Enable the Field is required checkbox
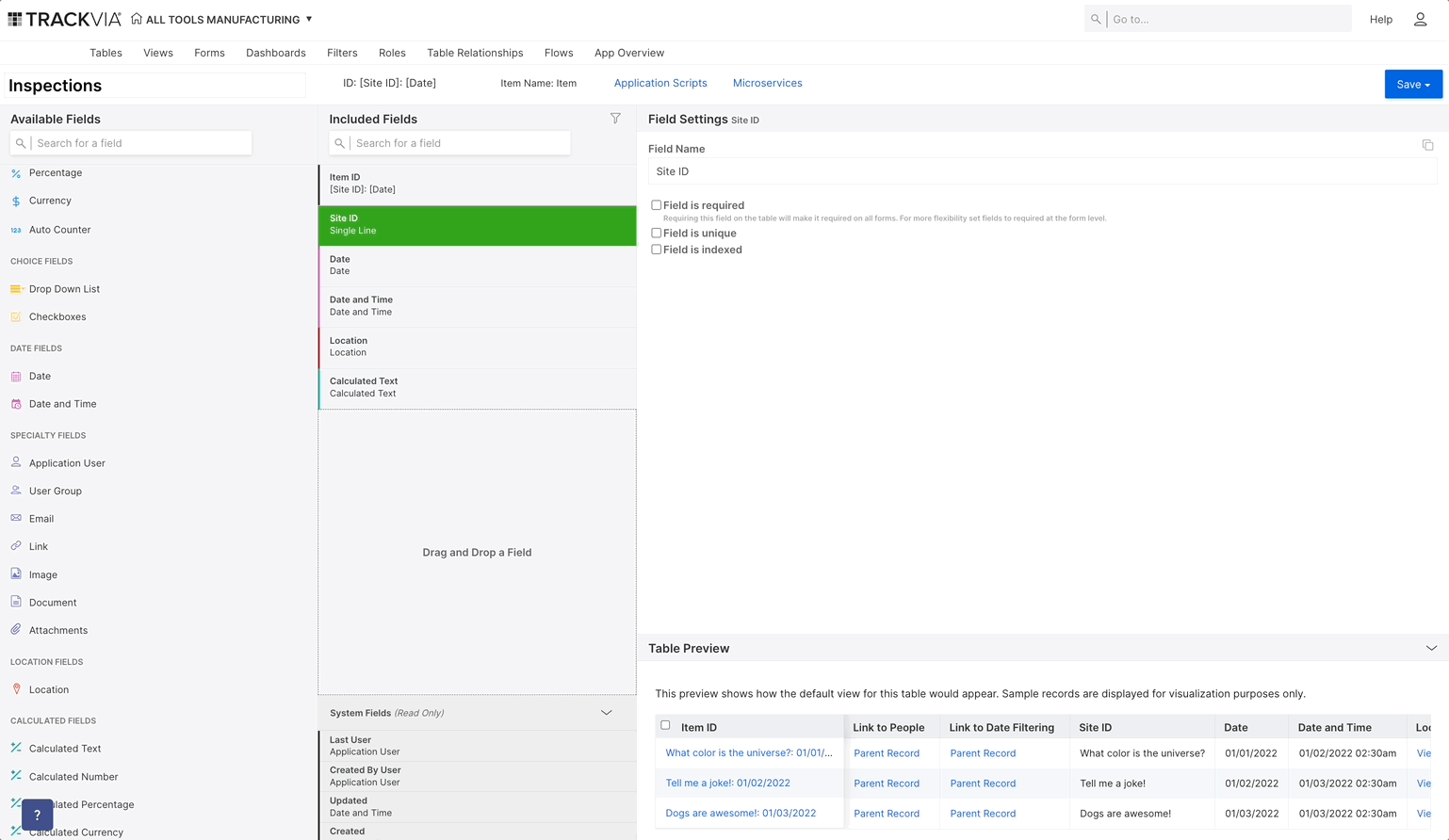The image size is (1449, 840). point(656,204)
